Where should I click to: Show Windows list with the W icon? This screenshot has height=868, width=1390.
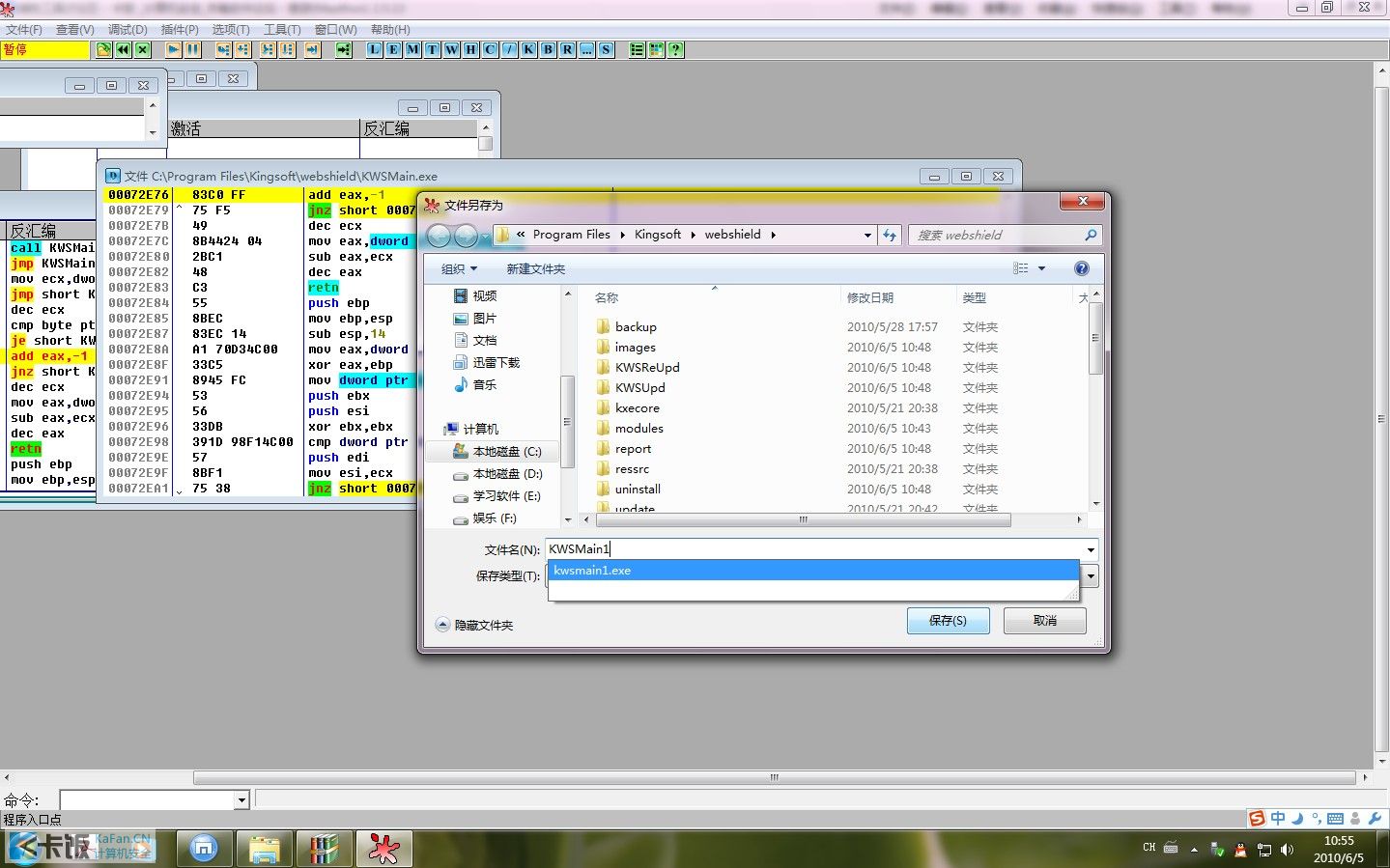(x=451, y=49)
